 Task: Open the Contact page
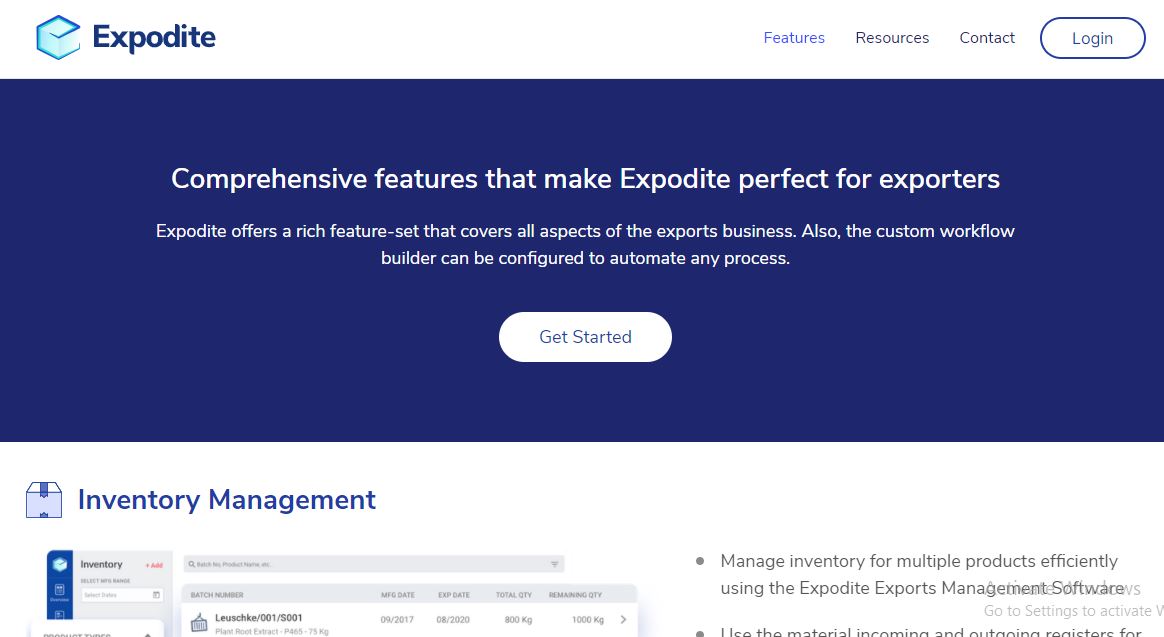pos(987,38)
